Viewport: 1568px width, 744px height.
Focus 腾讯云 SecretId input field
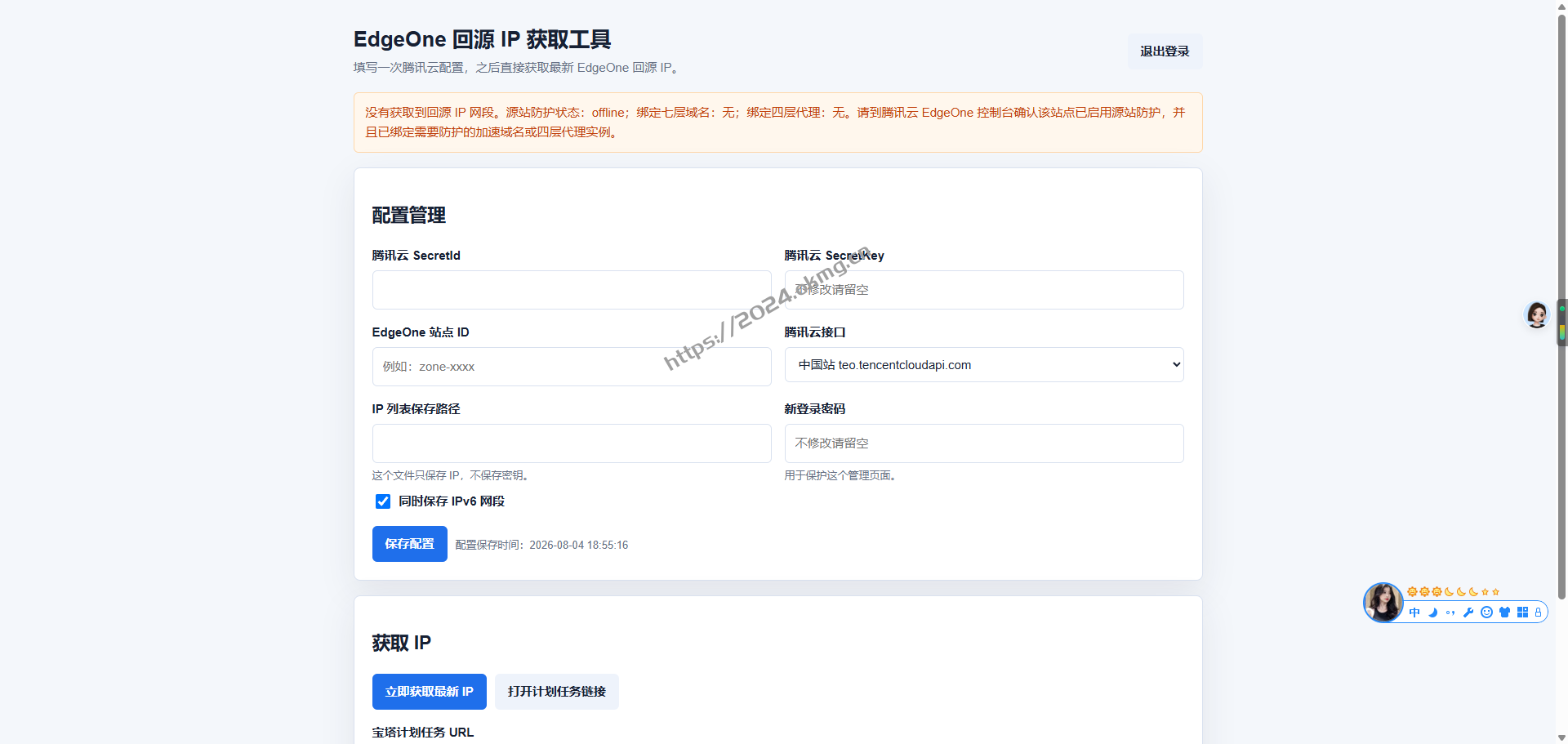572,290
